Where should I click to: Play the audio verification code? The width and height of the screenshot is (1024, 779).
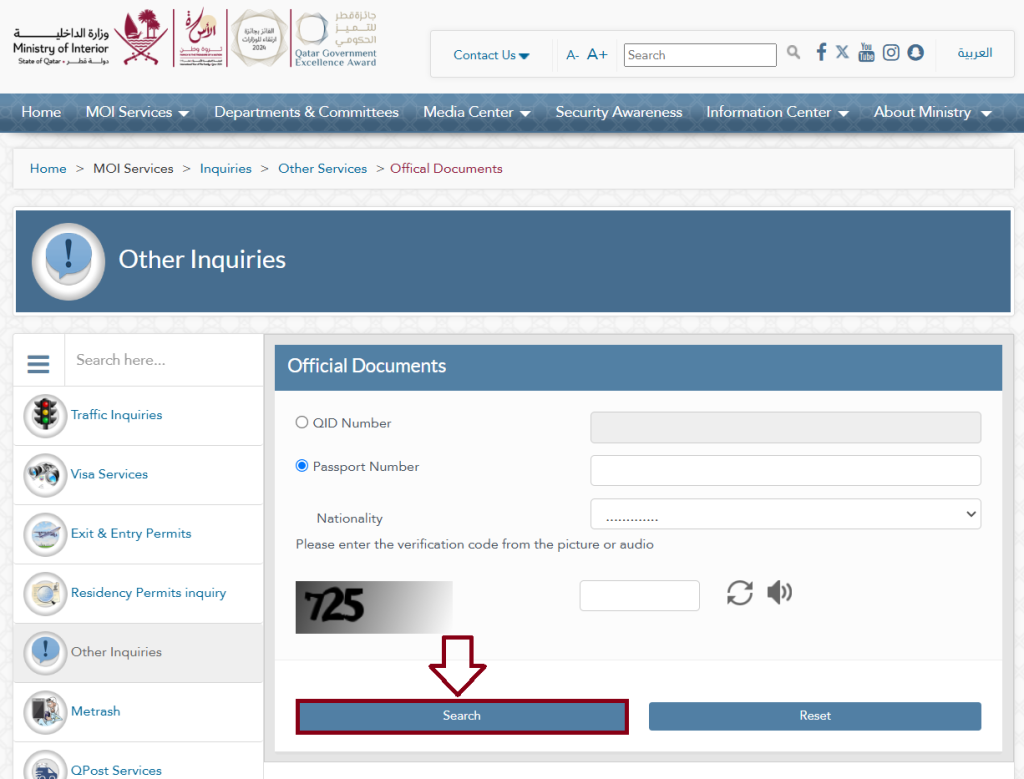pyautogui.click(x=779, y=592)
